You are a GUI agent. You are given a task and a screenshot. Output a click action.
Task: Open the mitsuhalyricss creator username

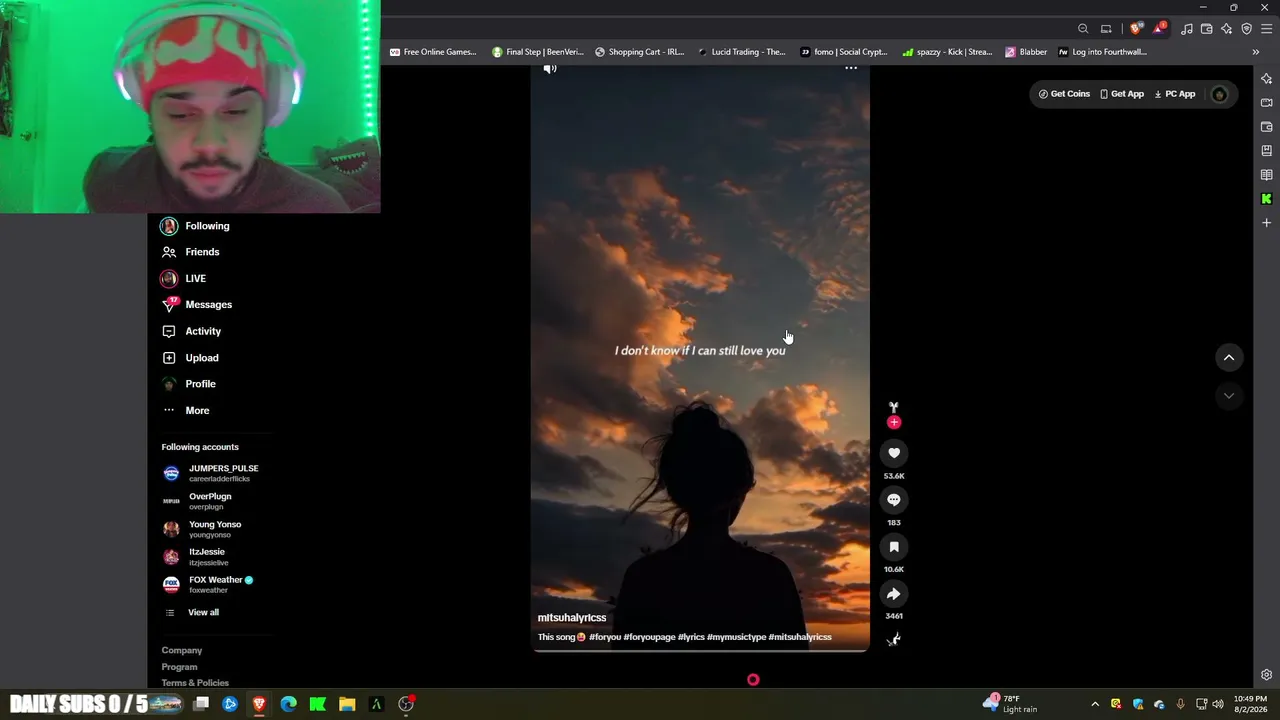(x=572, y=618)
